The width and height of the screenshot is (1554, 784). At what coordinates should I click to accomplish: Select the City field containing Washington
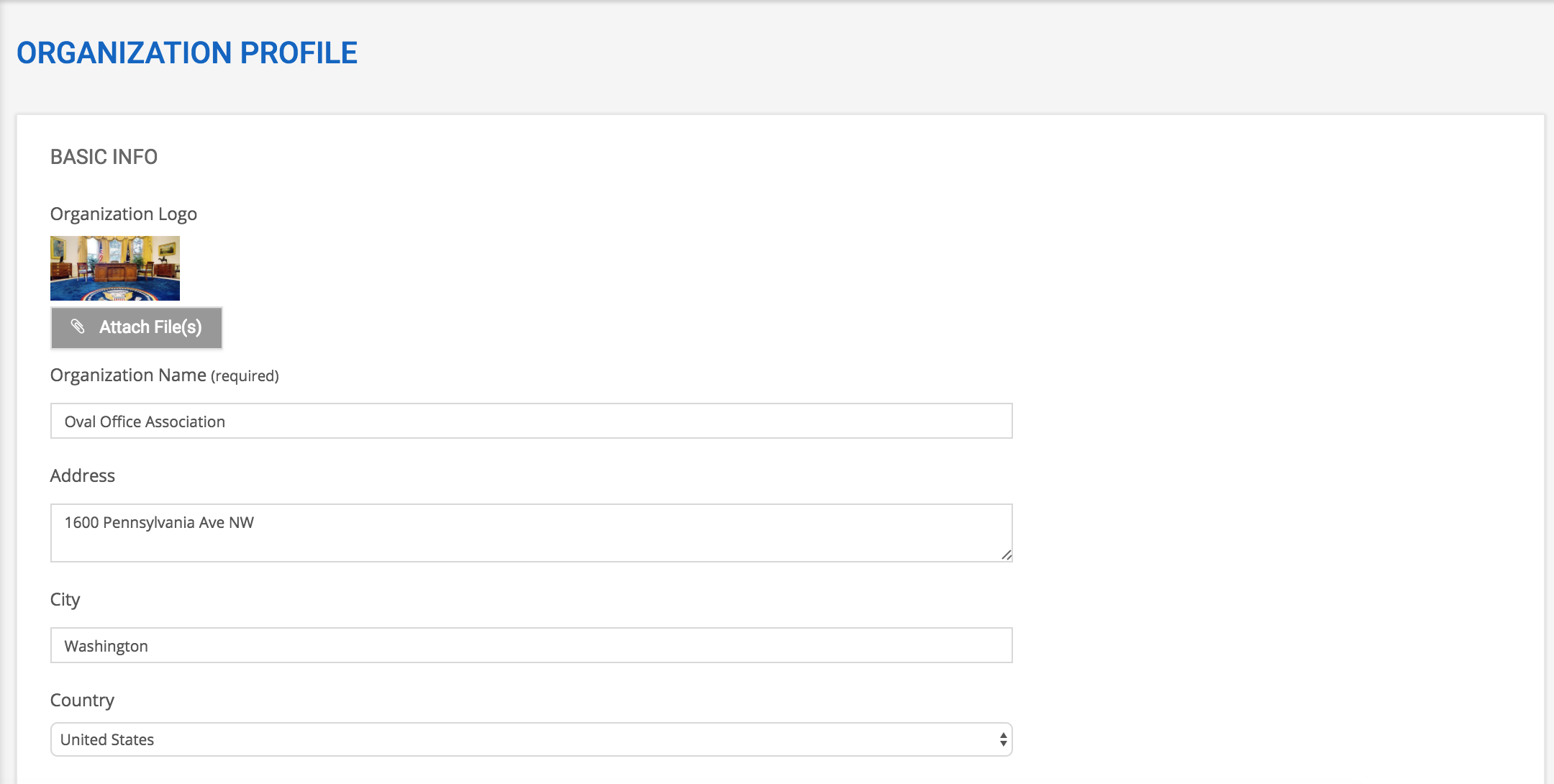click(532, 645)
